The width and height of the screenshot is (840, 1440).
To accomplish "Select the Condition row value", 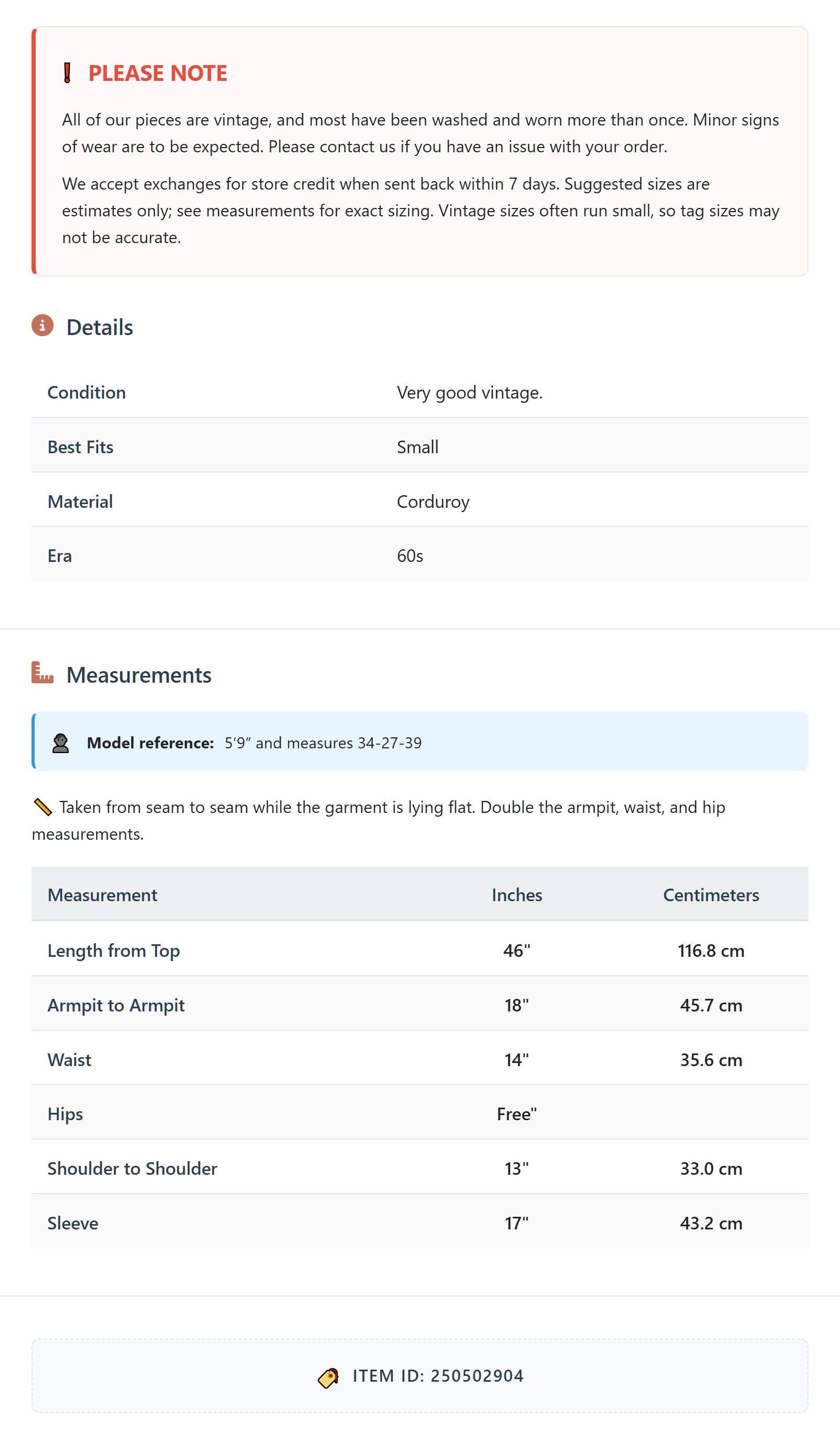I will pos(470,393).
